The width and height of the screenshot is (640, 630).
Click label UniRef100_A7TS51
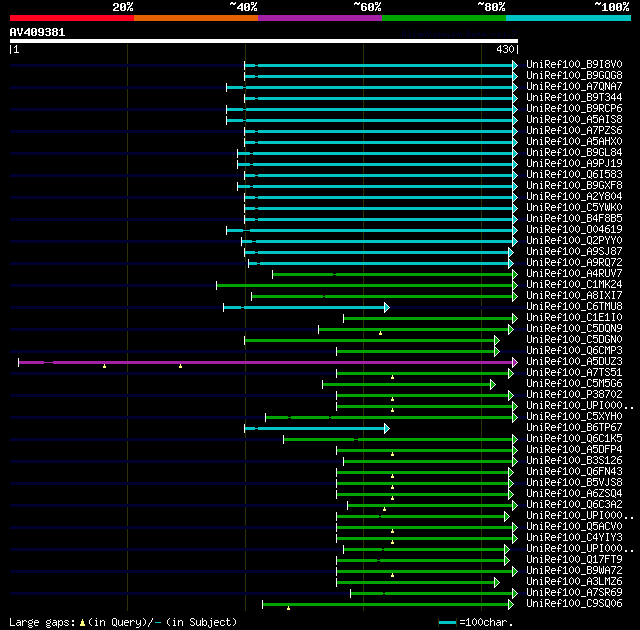(x=574, y=373)
